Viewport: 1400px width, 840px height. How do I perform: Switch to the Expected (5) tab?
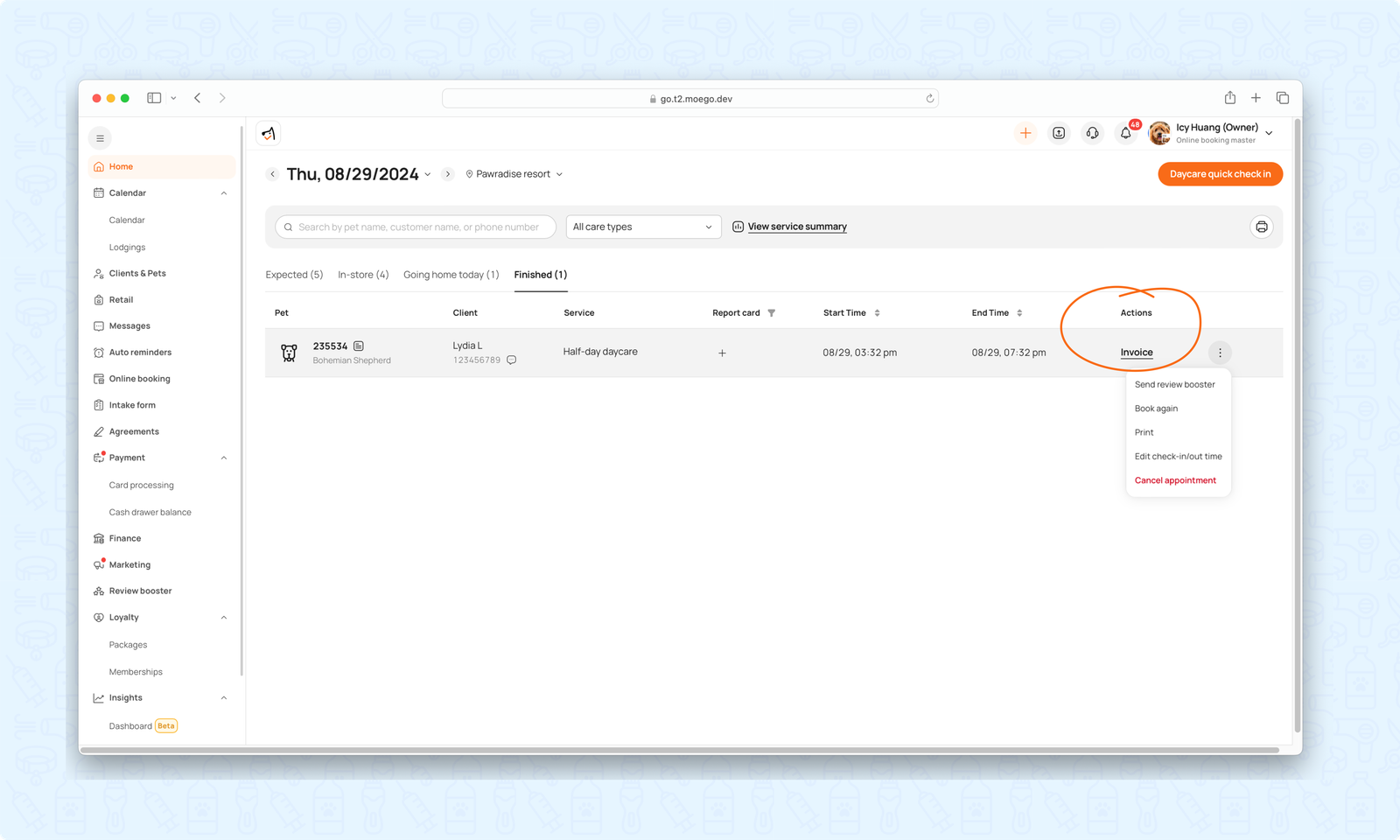(294, 275)
